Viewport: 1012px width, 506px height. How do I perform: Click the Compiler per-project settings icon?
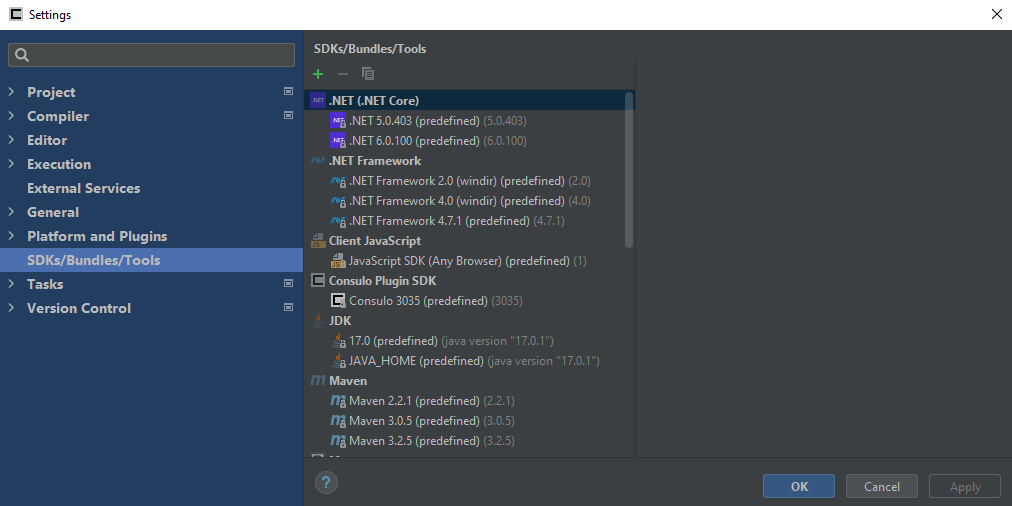(x=288, y=116)
